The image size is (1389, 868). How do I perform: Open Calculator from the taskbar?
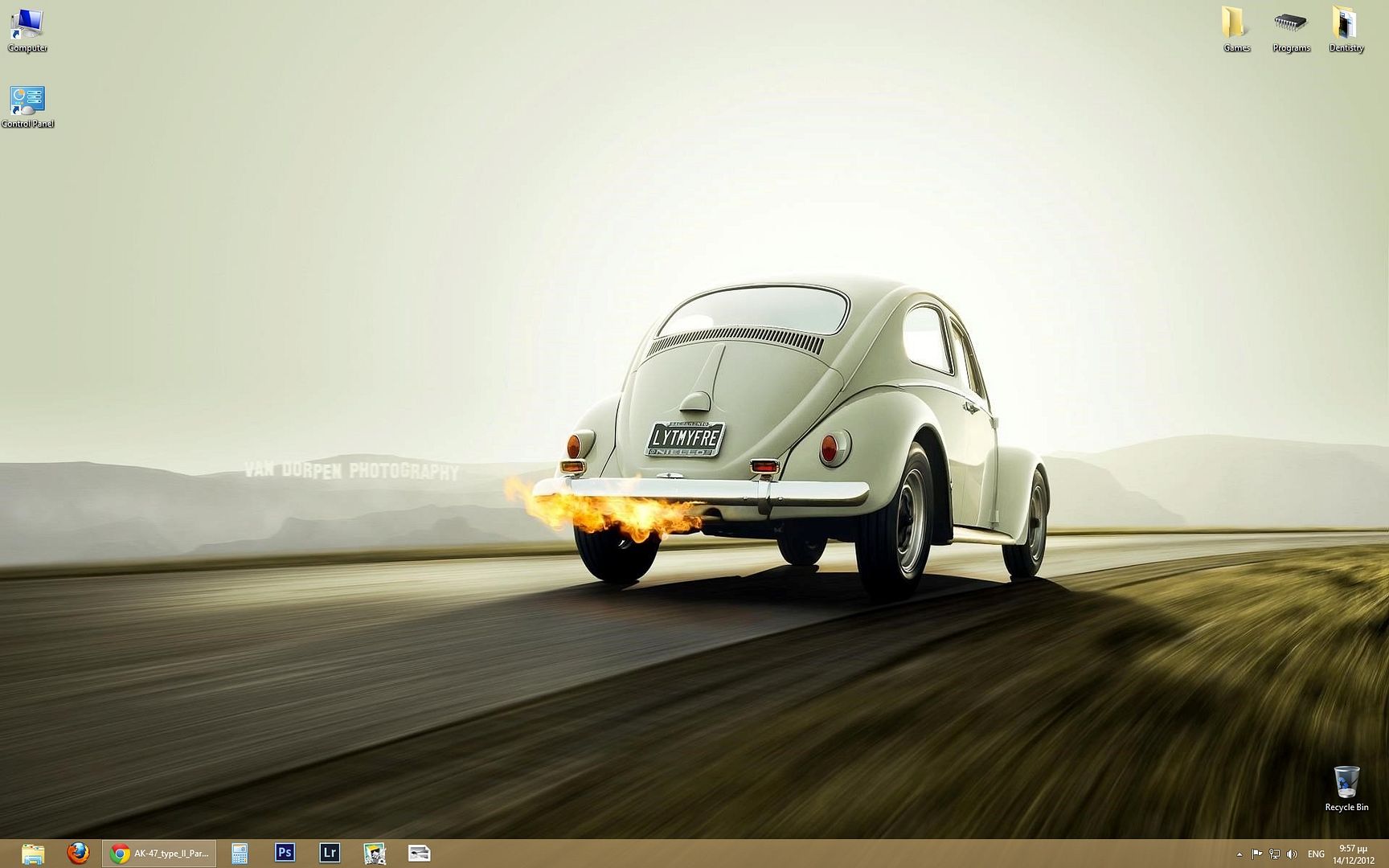pos(240,854)
